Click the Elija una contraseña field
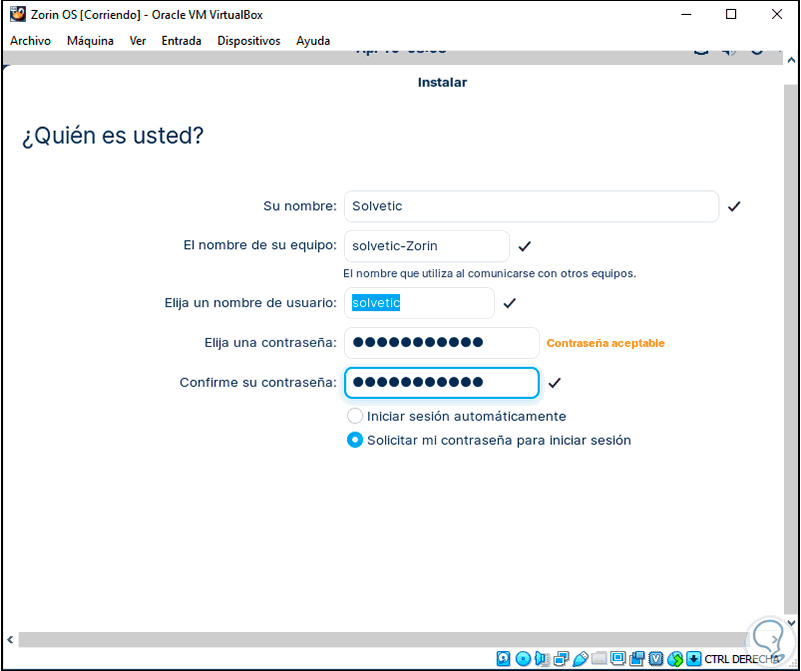 click(x=441, y=343)
